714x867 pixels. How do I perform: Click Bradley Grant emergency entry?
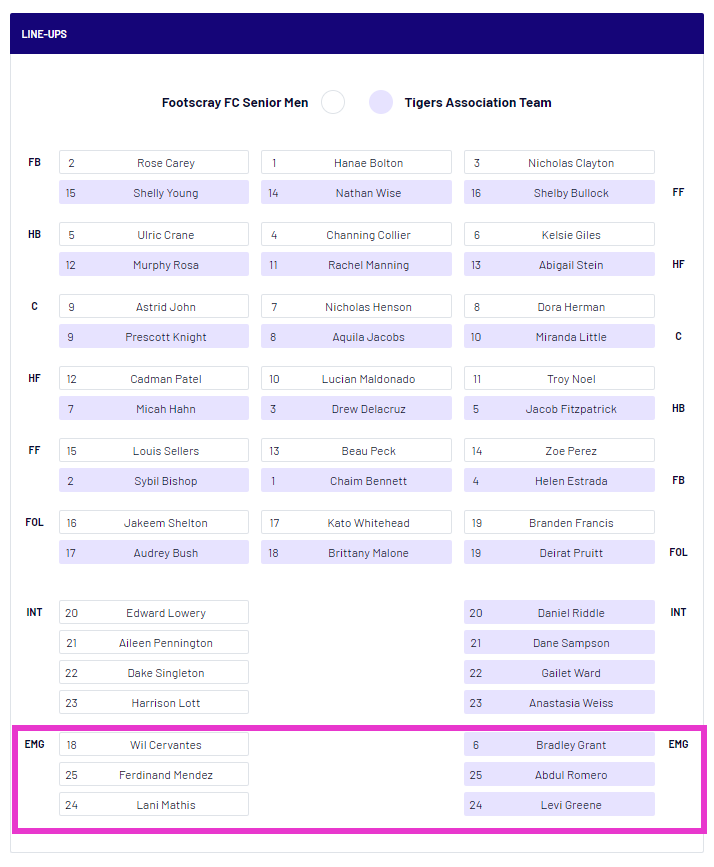(559, 745)
